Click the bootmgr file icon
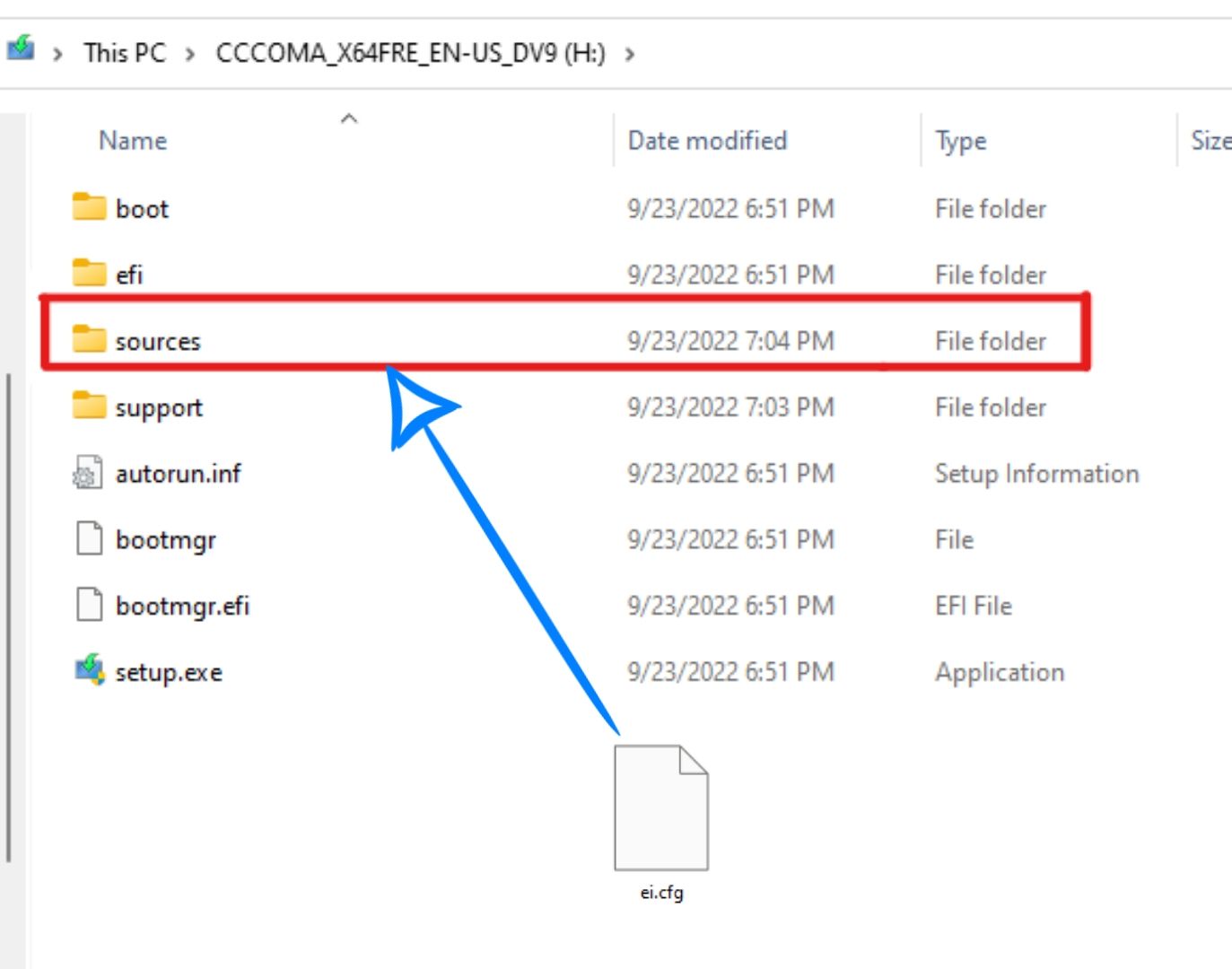Screen dimensions: 1232x969 [89, 538]
